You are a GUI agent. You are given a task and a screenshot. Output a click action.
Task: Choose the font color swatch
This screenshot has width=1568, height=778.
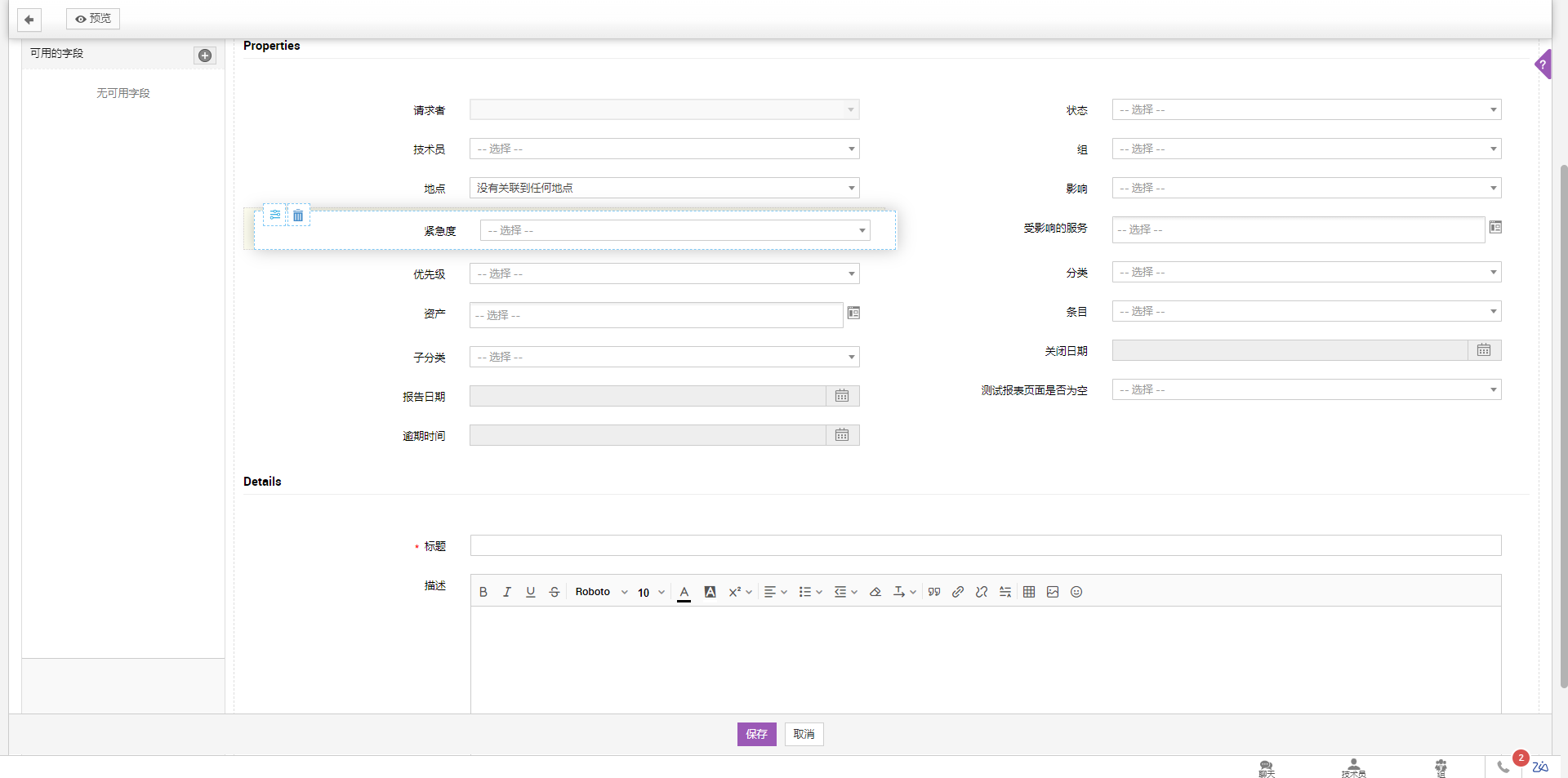(x=684, y=592)
